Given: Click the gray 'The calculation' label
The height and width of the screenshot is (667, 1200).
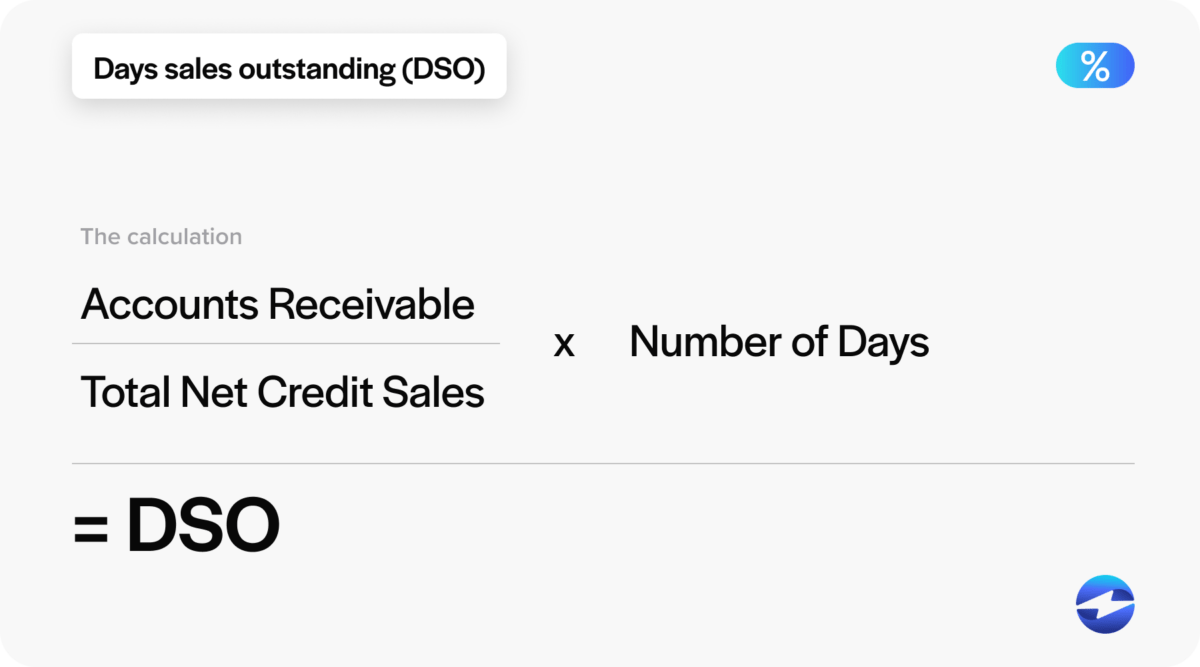Looking at the screenshot, I should pos(161,237).
